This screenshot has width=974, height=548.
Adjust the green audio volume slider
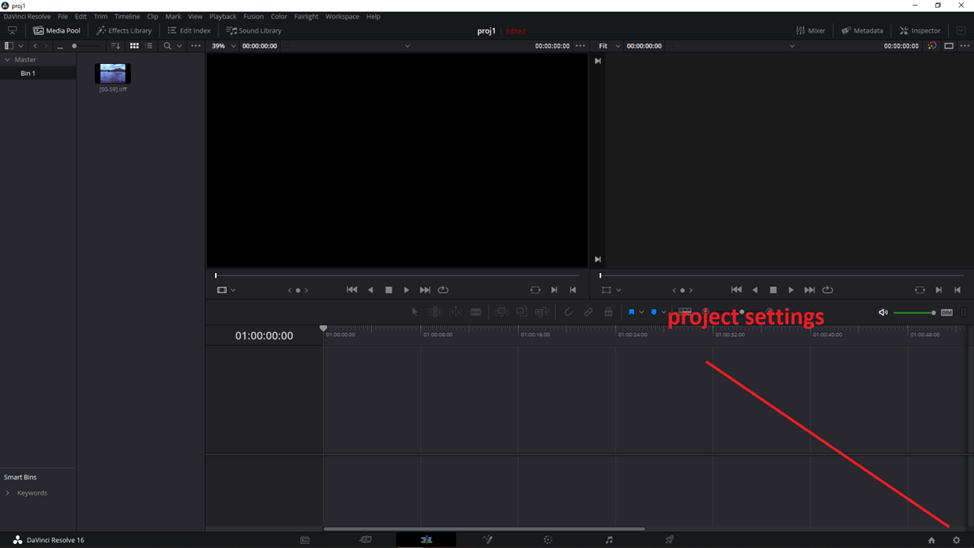pyautogui.click(x=914, y=313)
